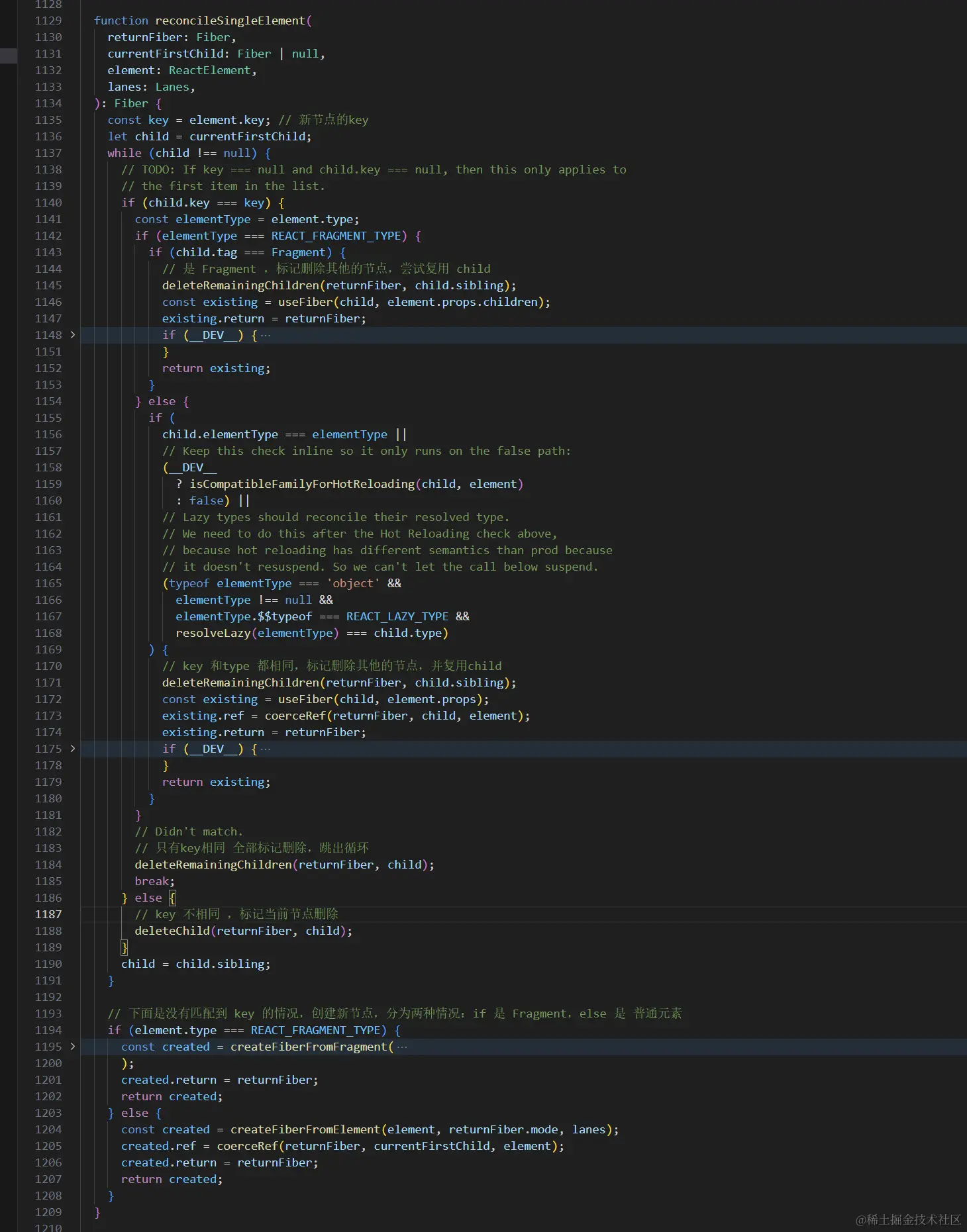Click 'resolveLazy' on line 1168
The image size is (967, 1232).
click(x=213, y=633)
